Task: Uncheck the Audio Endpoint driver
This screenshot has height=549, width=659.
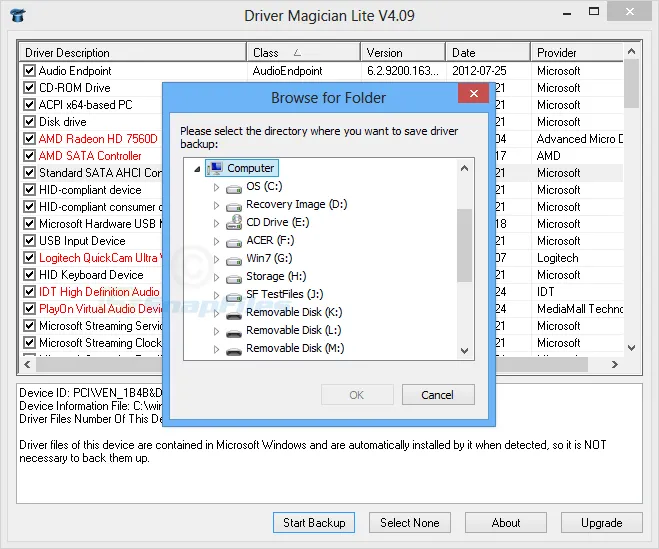Action: [x=29, y=70]
